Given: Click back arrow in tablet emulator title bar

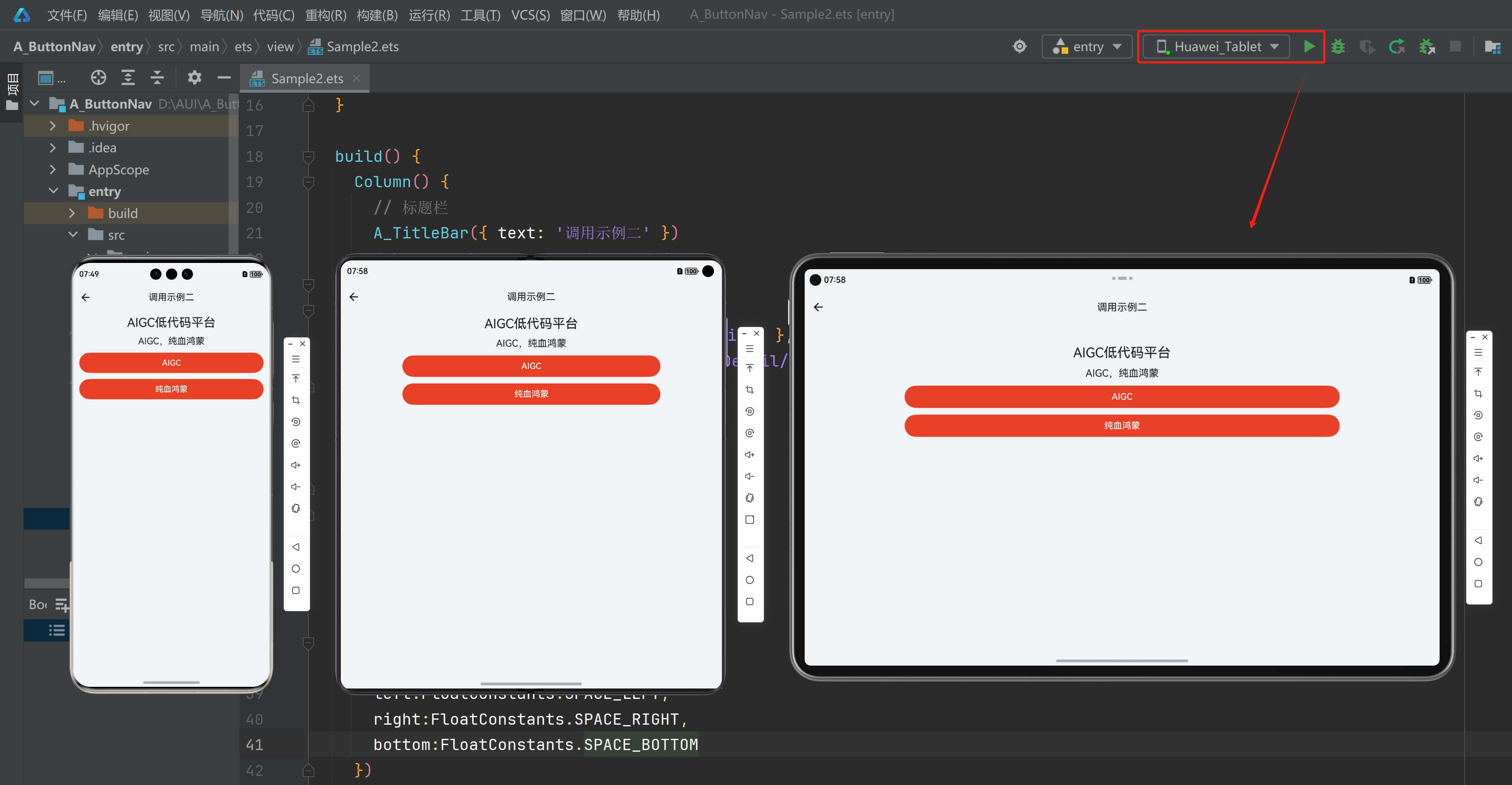Looking at the screenshot, I should [818, 307].
